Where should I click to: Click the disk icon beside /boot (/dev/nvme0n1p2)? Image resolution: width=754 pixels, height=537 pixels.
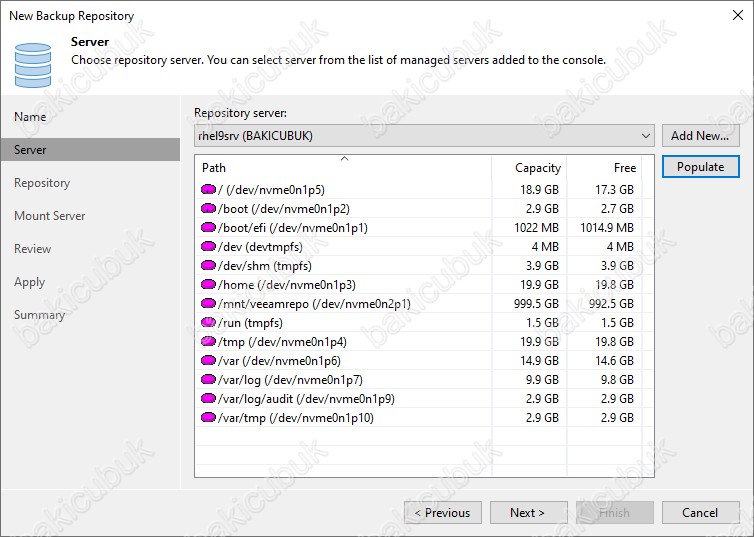[208, 209]
